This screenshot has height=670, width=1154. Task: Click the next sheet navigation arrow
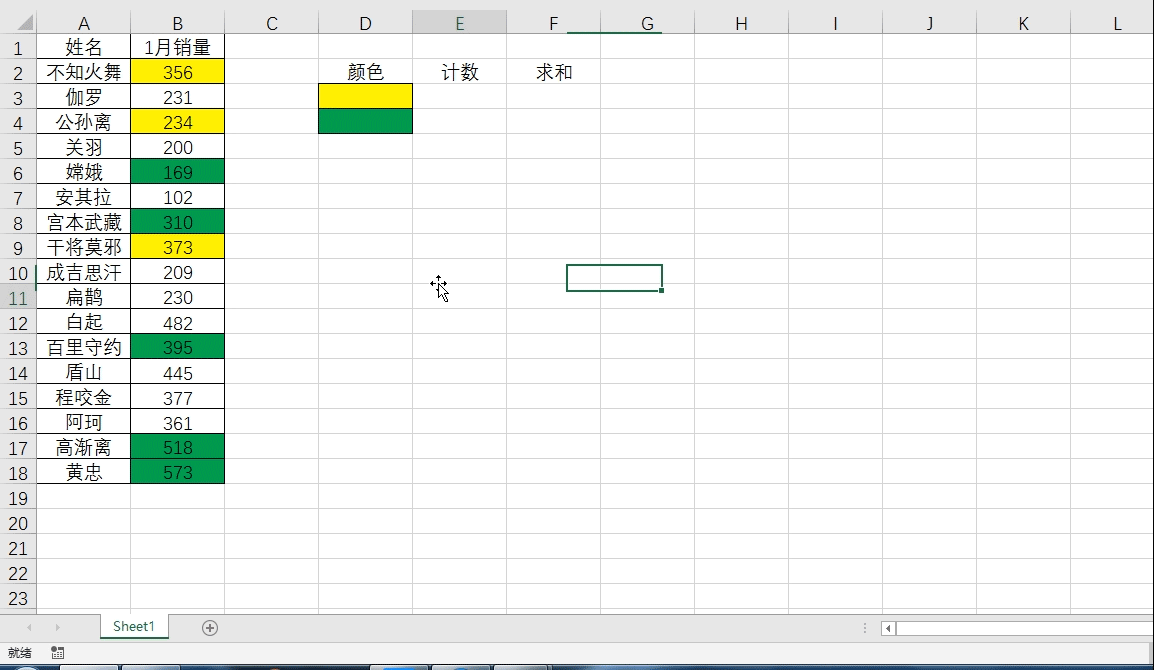click(57, 628)
